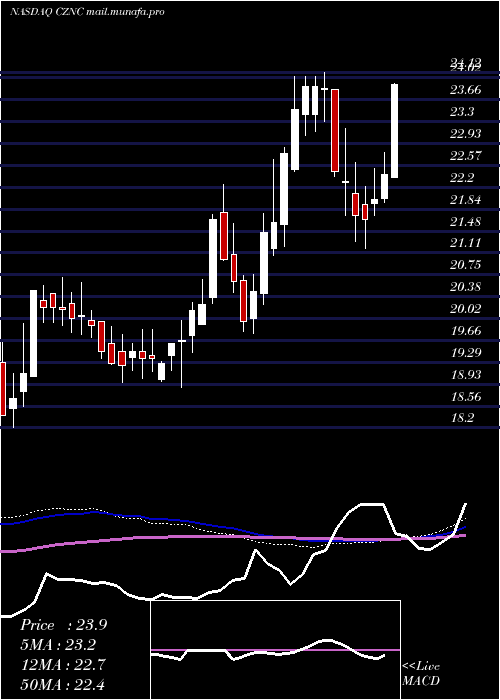Click the 50MA : 22.4 readout
Screen dimensions: 500x700
point(63,684)
